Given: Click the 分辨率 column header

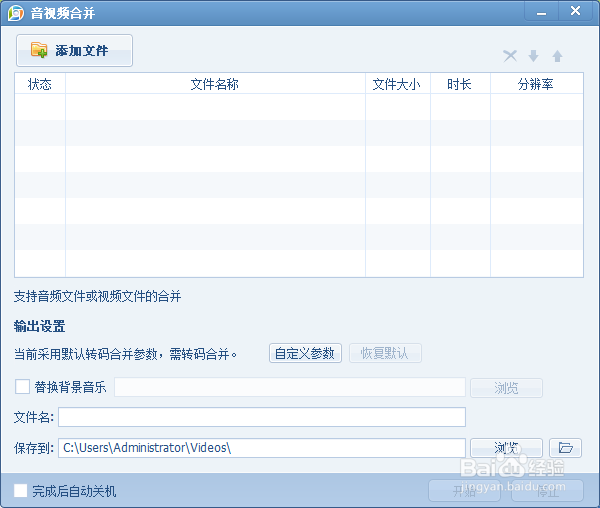Looking at the screenshot, I should click(x=536, y=84).
